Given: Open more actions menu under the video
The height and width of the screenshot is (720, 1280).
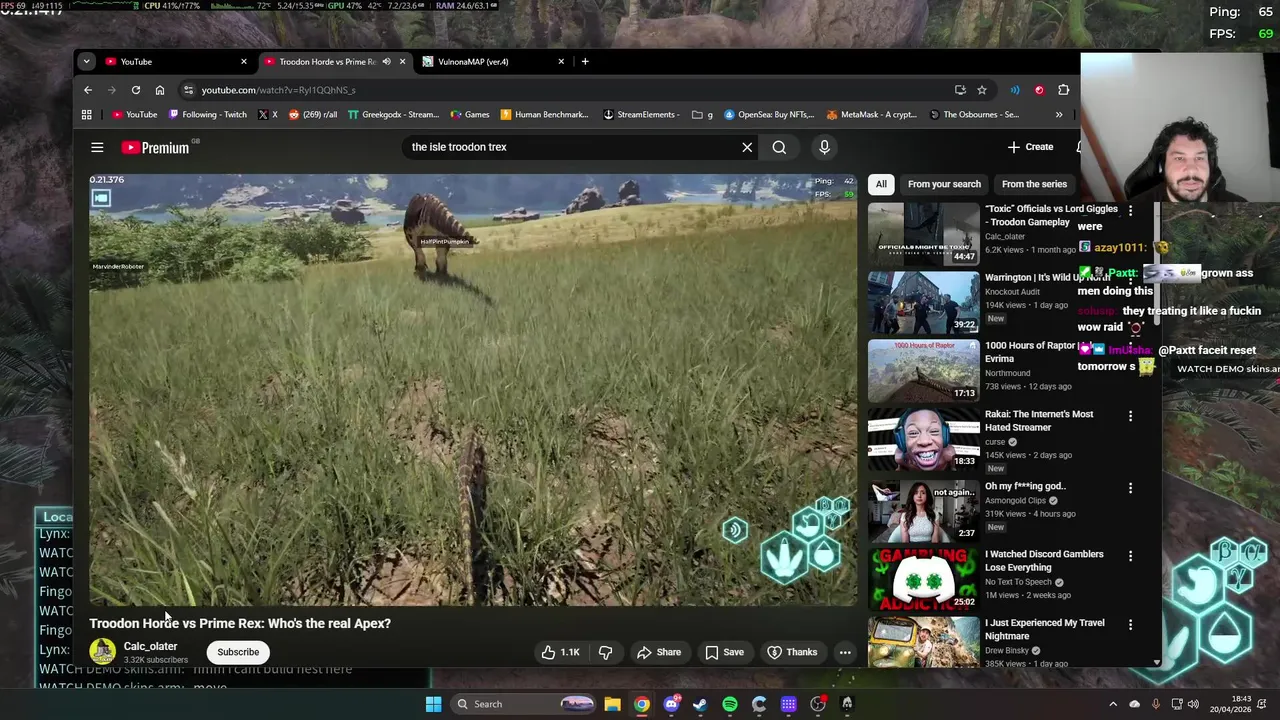Looking at the screenshot, I should (845, 652).
